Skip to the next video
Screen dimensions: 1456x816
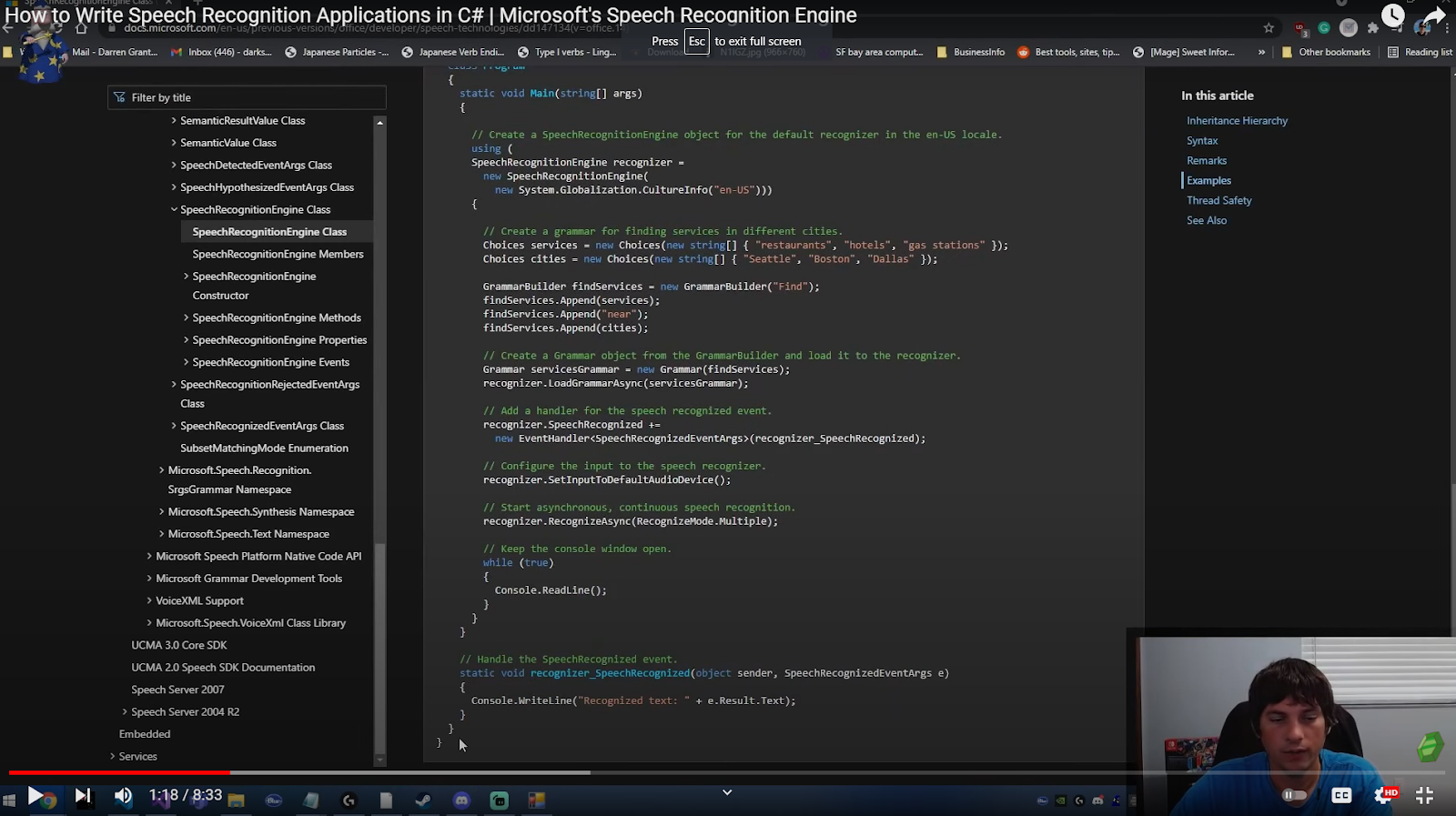click(x=82, y=796)
